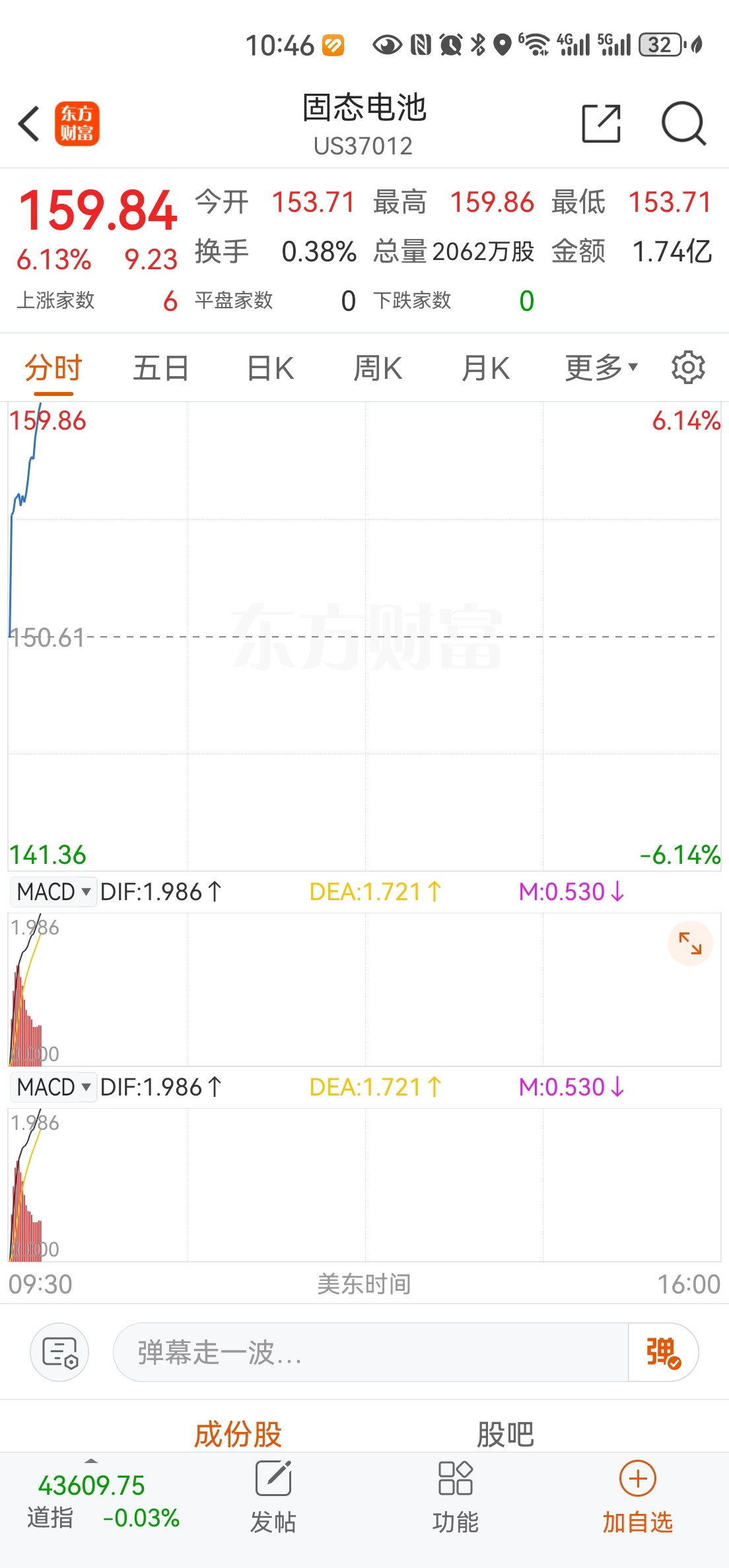Screen dimensions: 729x1568
Task: Open the 成份股 constituents section
Action: coord(238,1433)
